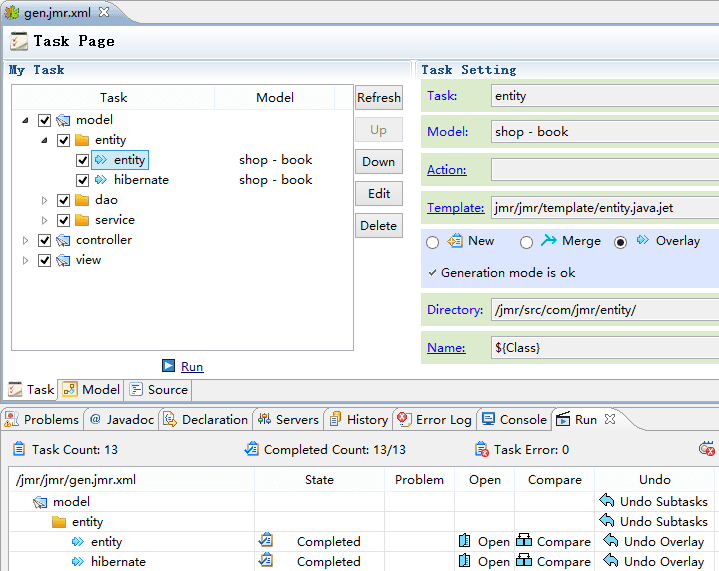Image resolution: width=719 pixels, height=571 pixels.
Task: Uncheck the service checkbox
Action: tap(63, 220)
